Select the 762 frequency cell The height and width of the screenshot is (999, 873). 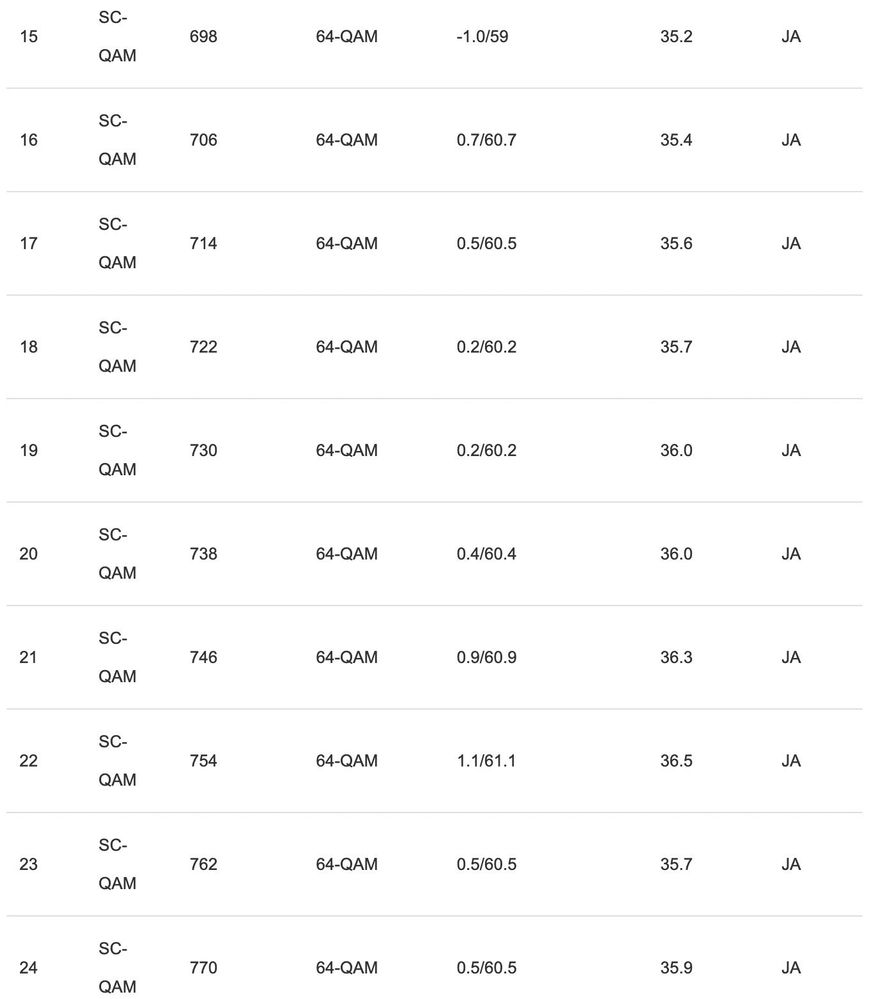pos(203,864)
